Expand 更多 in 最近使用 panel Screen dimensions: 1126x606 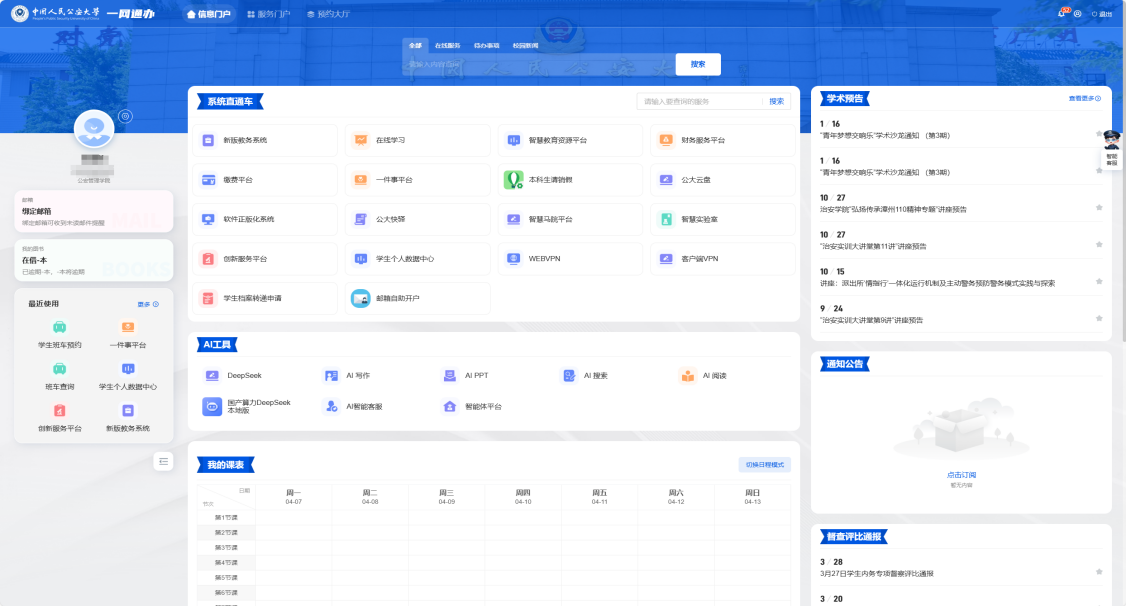click(148, 304)
